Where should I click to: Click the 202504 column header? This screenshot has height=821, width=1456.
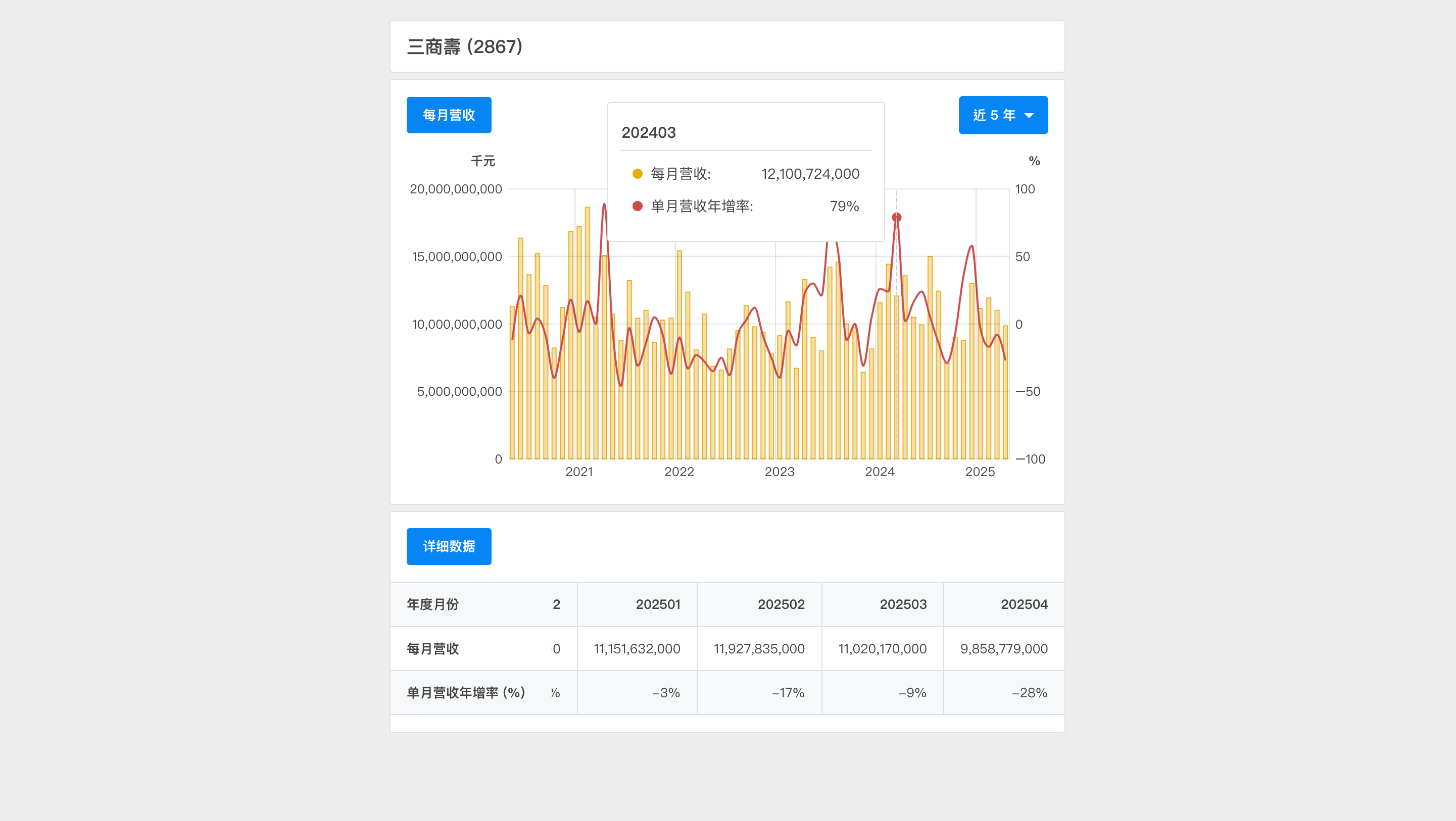pyautogui.click(x=1025, y=604)
